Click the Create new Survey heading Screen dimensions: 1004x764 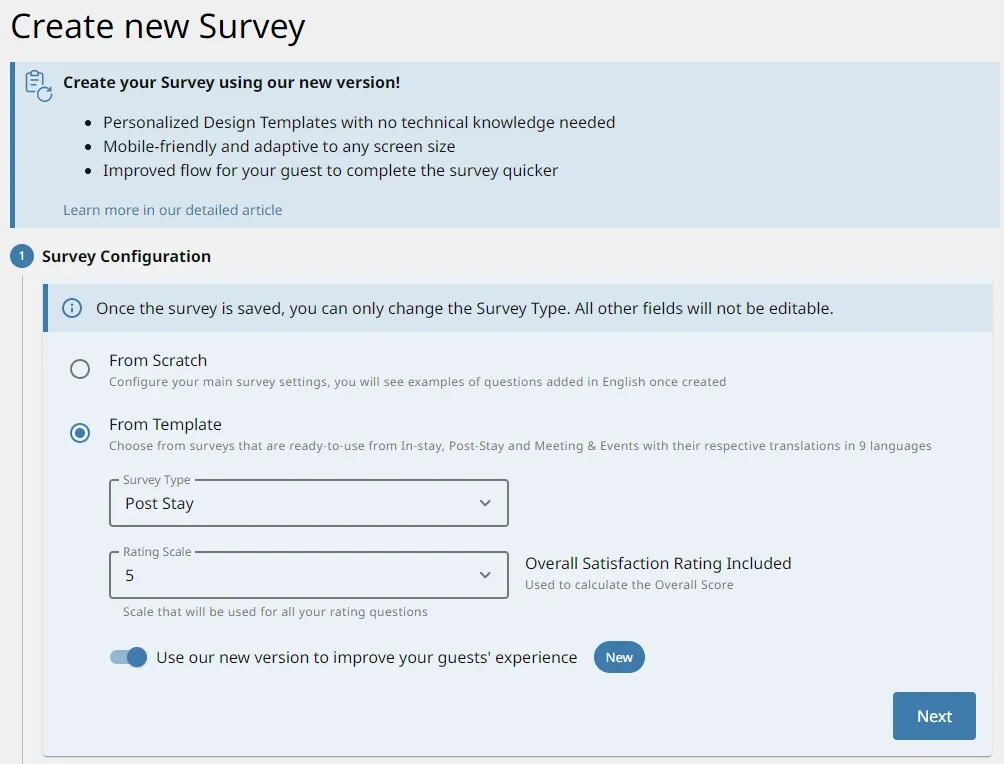158,27
